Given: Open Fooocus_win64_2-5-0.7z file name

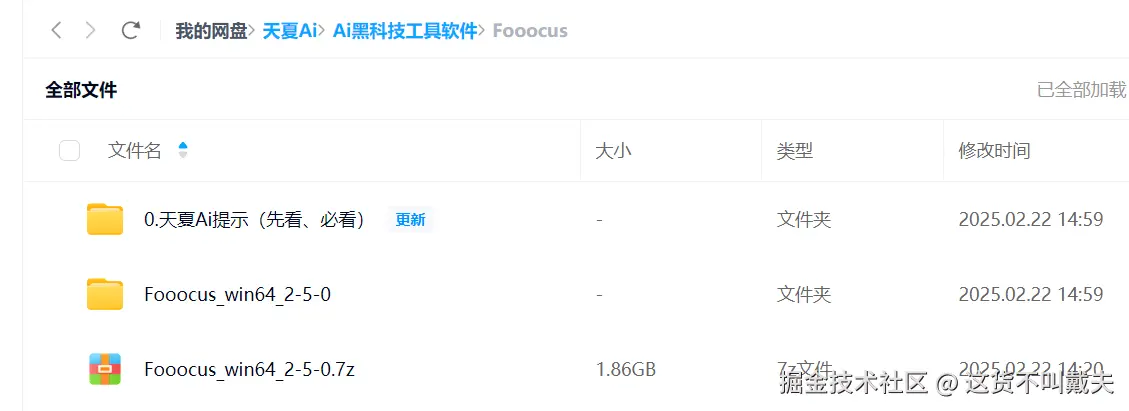Looking at the screenshot, I should tap(249, 370).
